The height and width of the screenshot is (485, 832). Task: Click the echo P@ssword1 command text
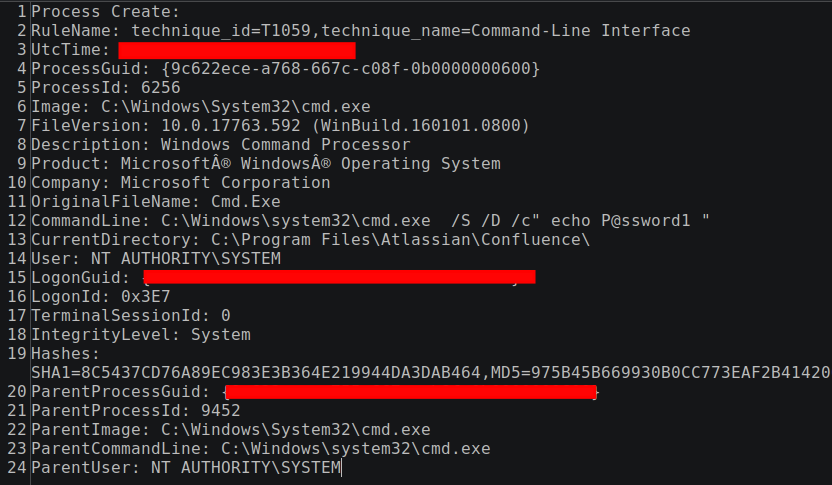[x=620, y=221]
